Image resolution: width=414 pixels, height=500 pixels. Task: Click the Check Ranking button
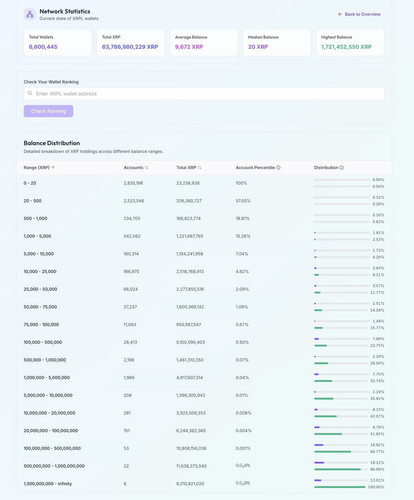point(48,111)
